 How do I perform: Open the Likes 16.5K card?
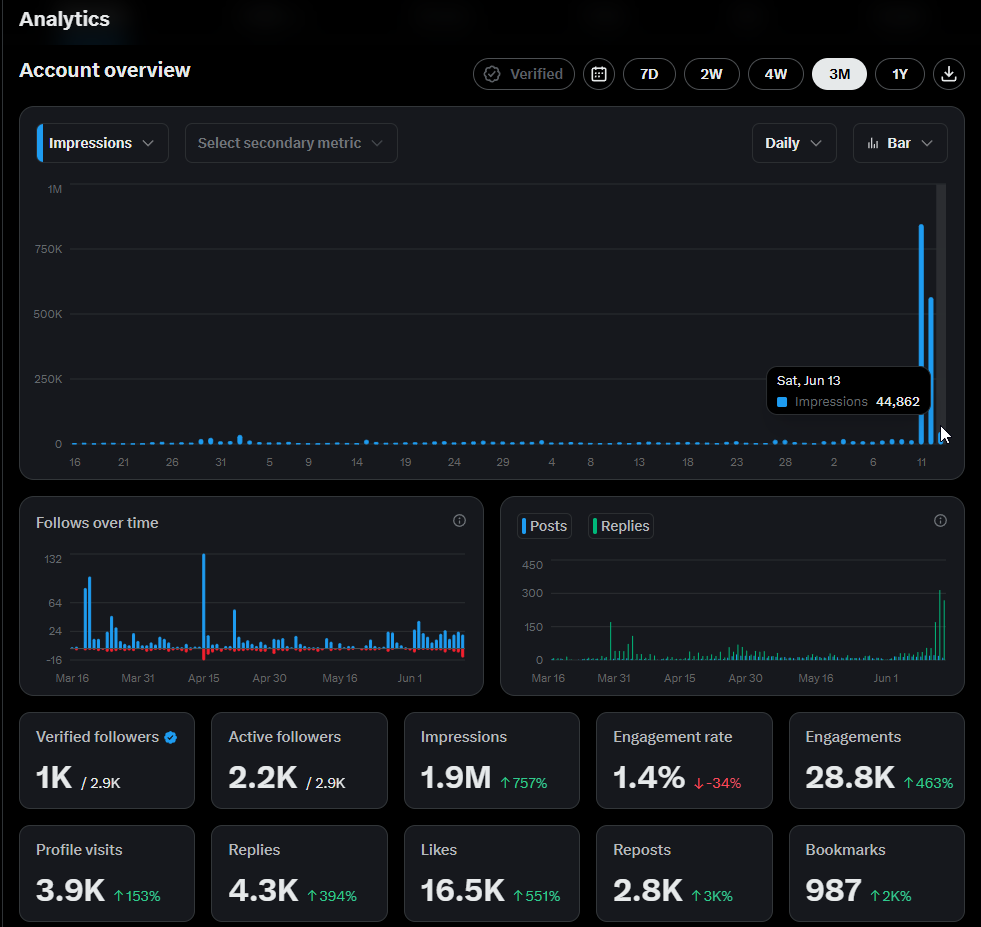point(492,873)
